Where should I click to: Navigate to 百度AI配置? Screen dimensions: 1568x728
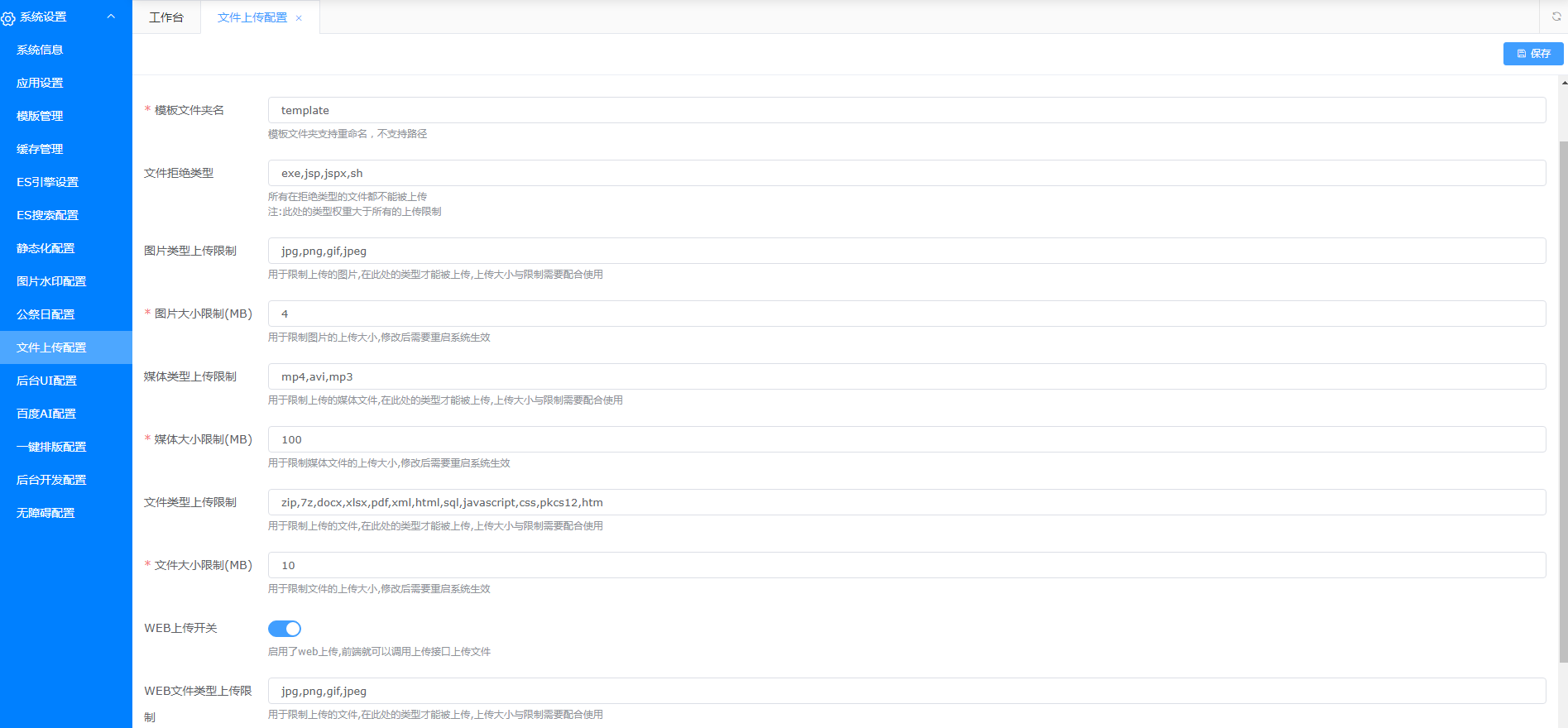(46, 414)
